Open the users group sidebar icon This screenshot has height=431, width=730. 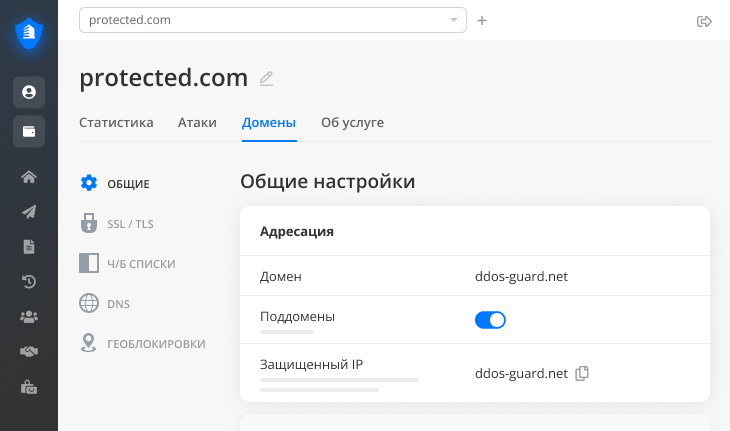pos(29,316)
